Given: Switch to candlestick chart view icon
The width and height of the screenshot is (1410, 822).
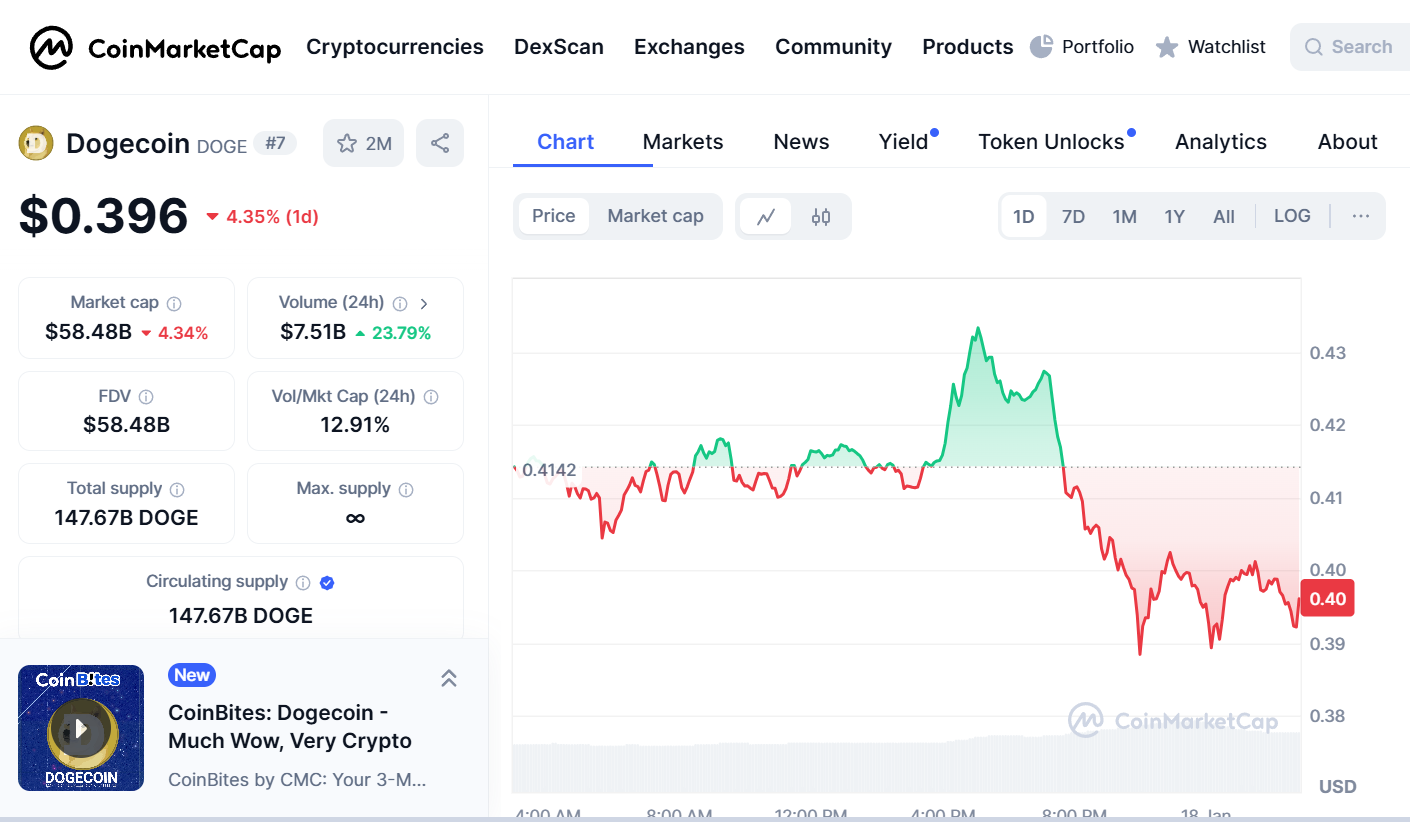Looking at the screenshot, I should coord(821,216).
